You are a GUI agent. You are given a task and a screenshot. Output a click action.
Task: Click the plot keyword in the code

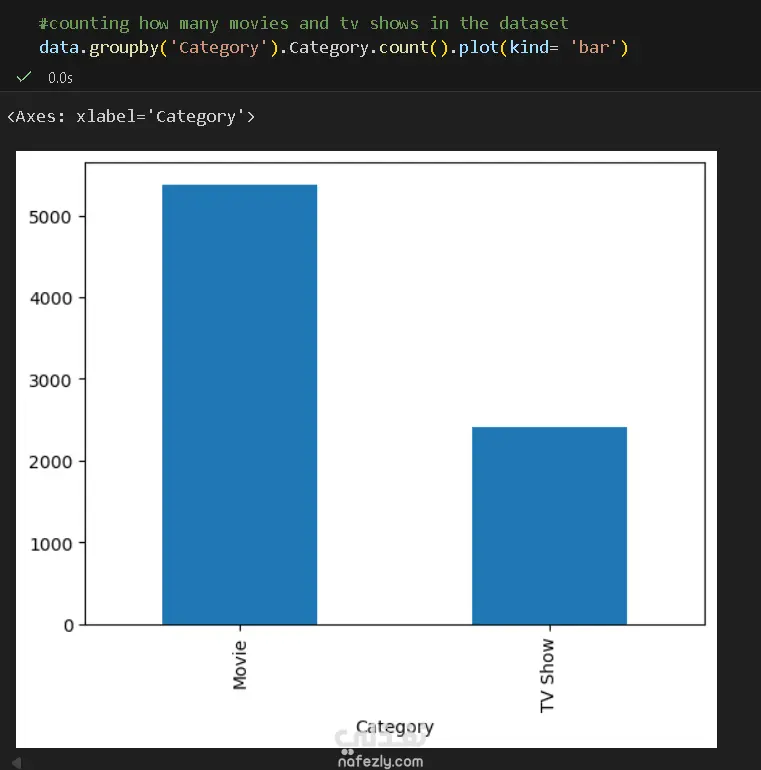478,47
